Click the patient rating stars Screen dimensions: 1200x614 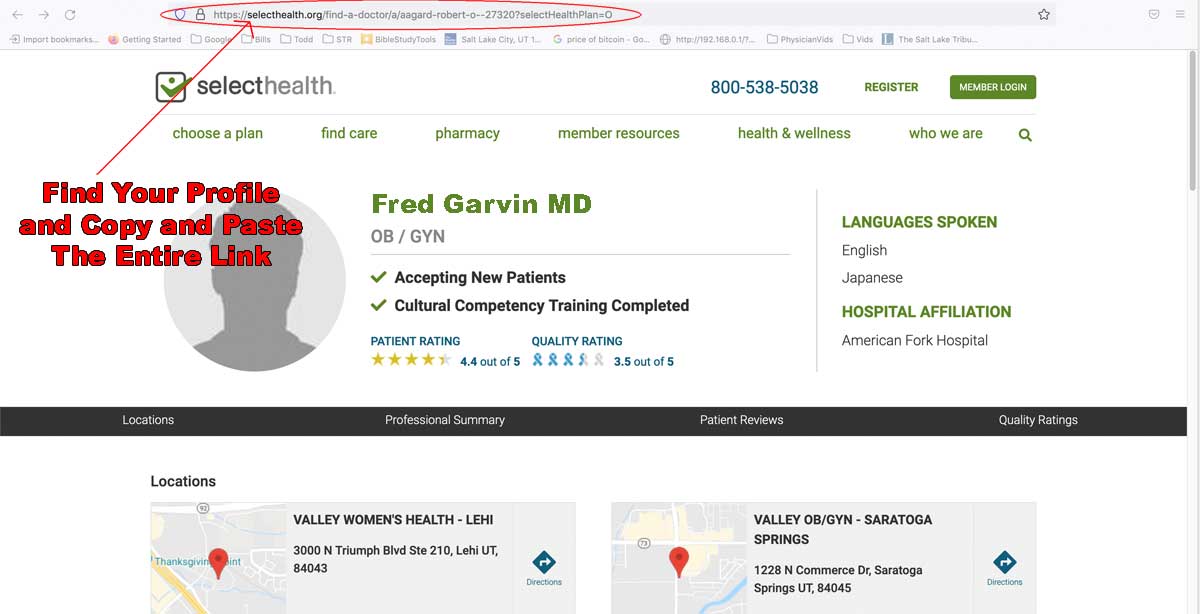pyautogui.click(x=411, y=360)
